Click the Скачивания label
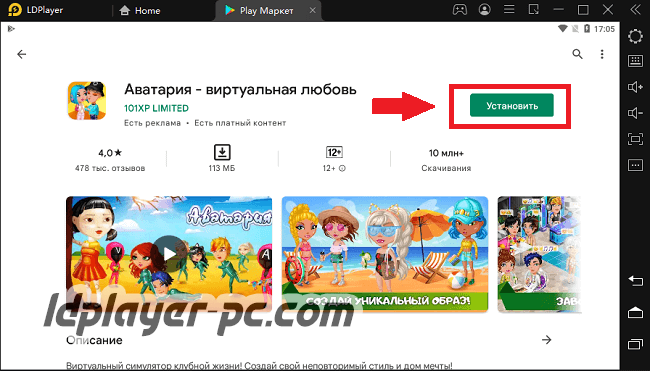650x371 pixels. pos(446,168)
